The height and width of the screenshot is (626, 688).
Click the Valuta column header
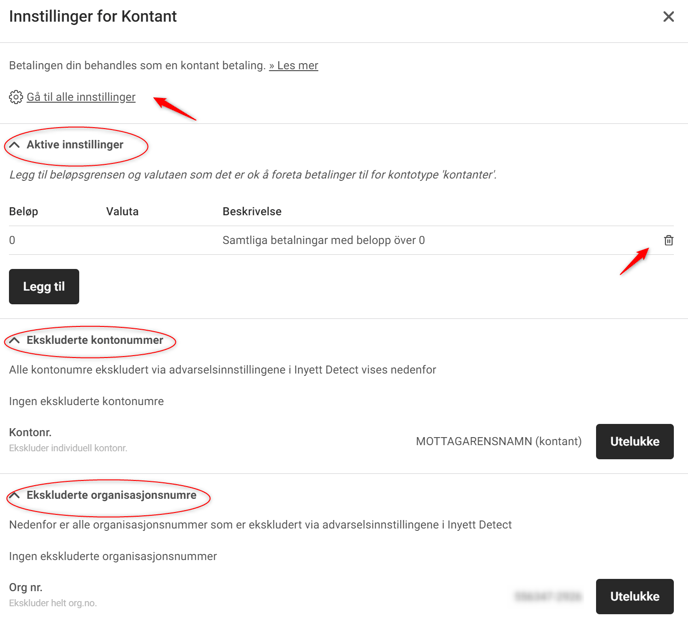coord(122,211)
